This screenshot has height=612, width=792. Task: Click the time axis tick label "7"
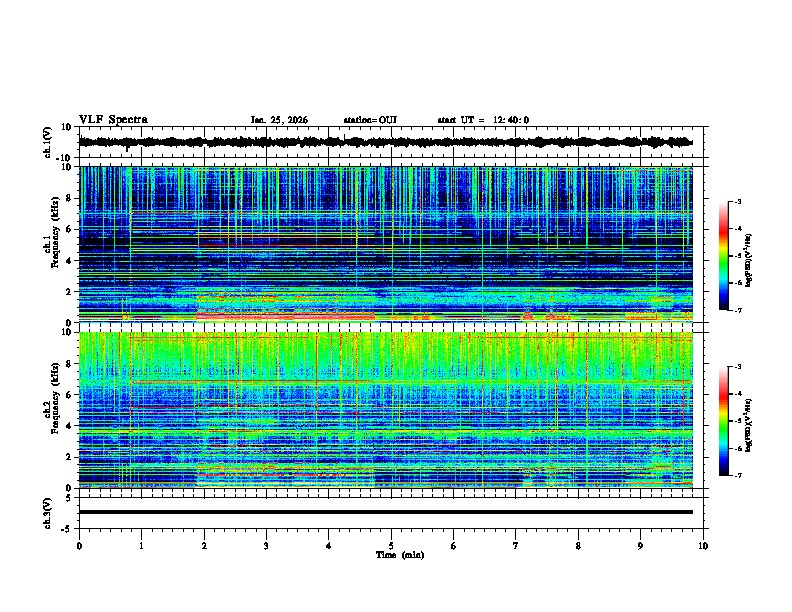(516, 546)
